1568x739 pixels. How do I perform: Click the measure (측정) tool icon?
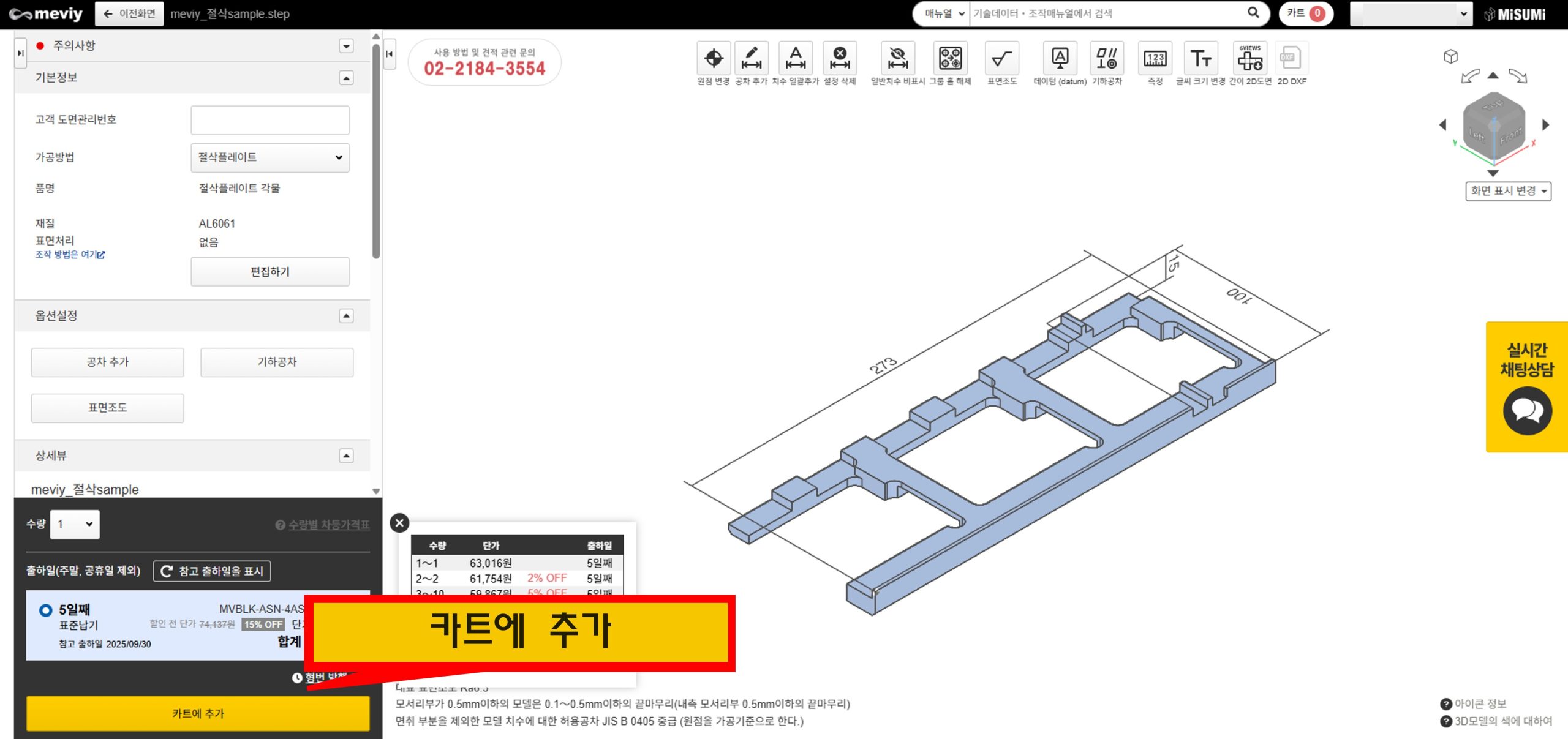[1155, 59]
